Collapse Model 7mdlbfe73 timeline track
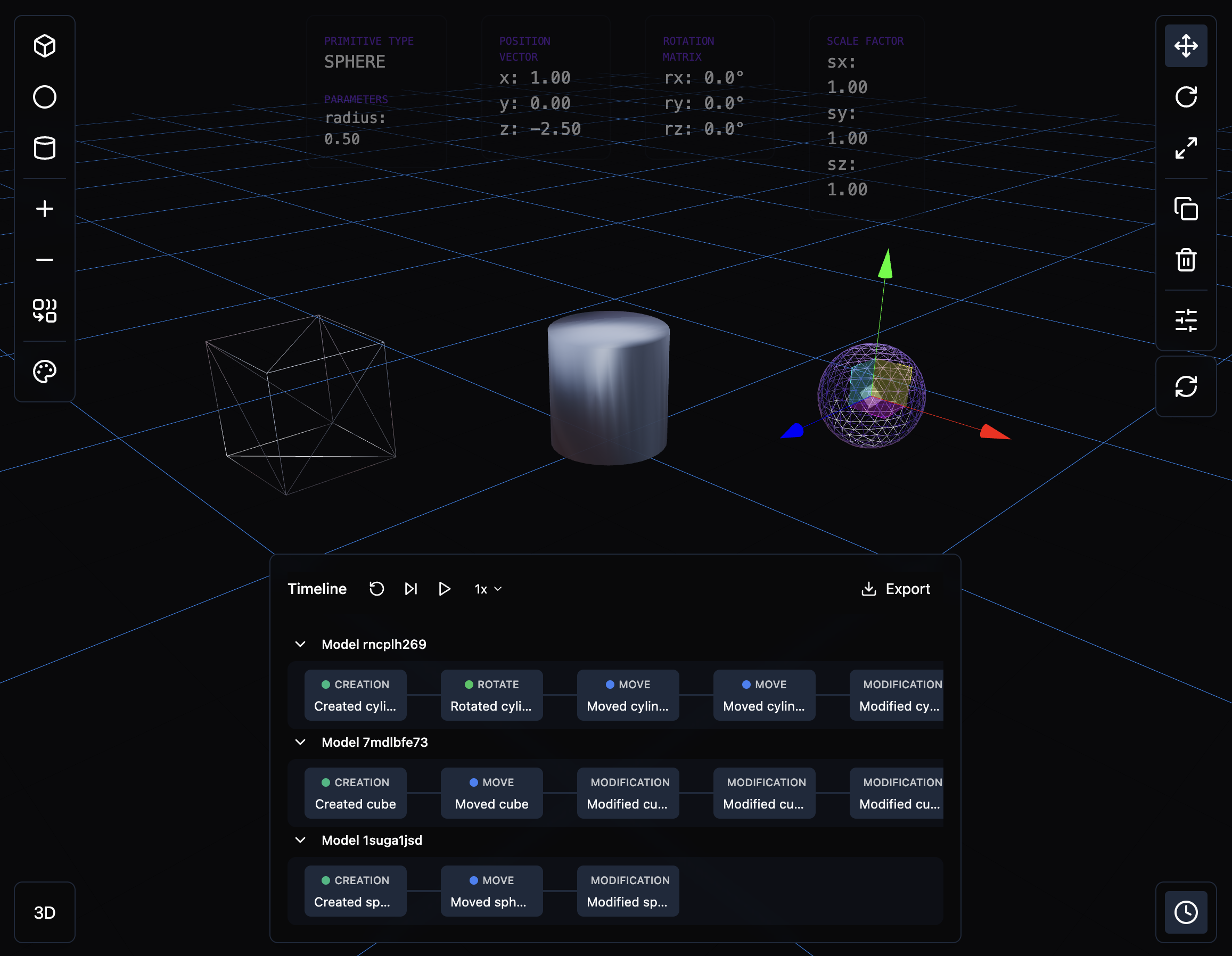 [x=300, y=742]
